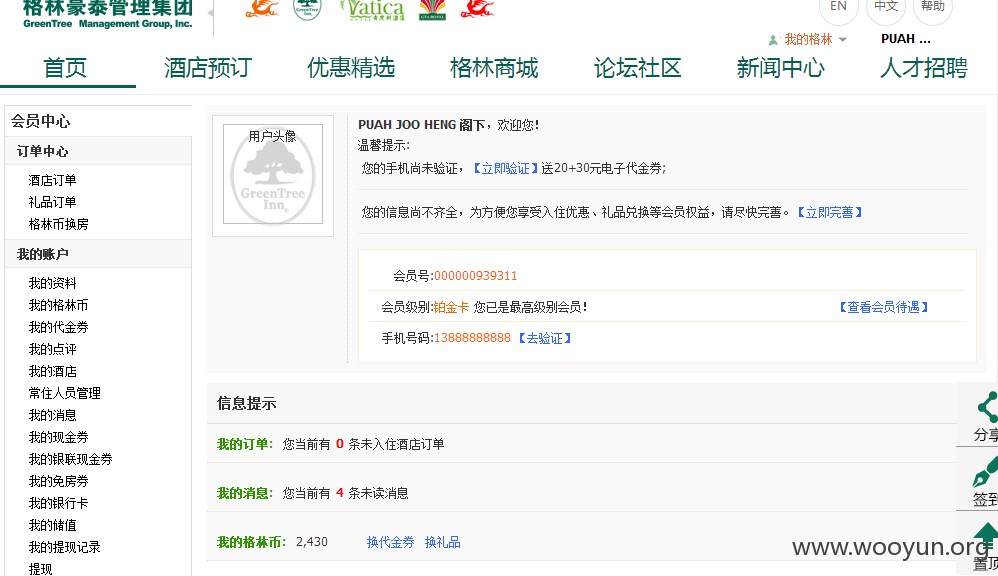Image resolution: width=998 pixels, height=576 pixels.
Task: Open the 人才招聘 careers tab
Action: [x=924, y=67]
